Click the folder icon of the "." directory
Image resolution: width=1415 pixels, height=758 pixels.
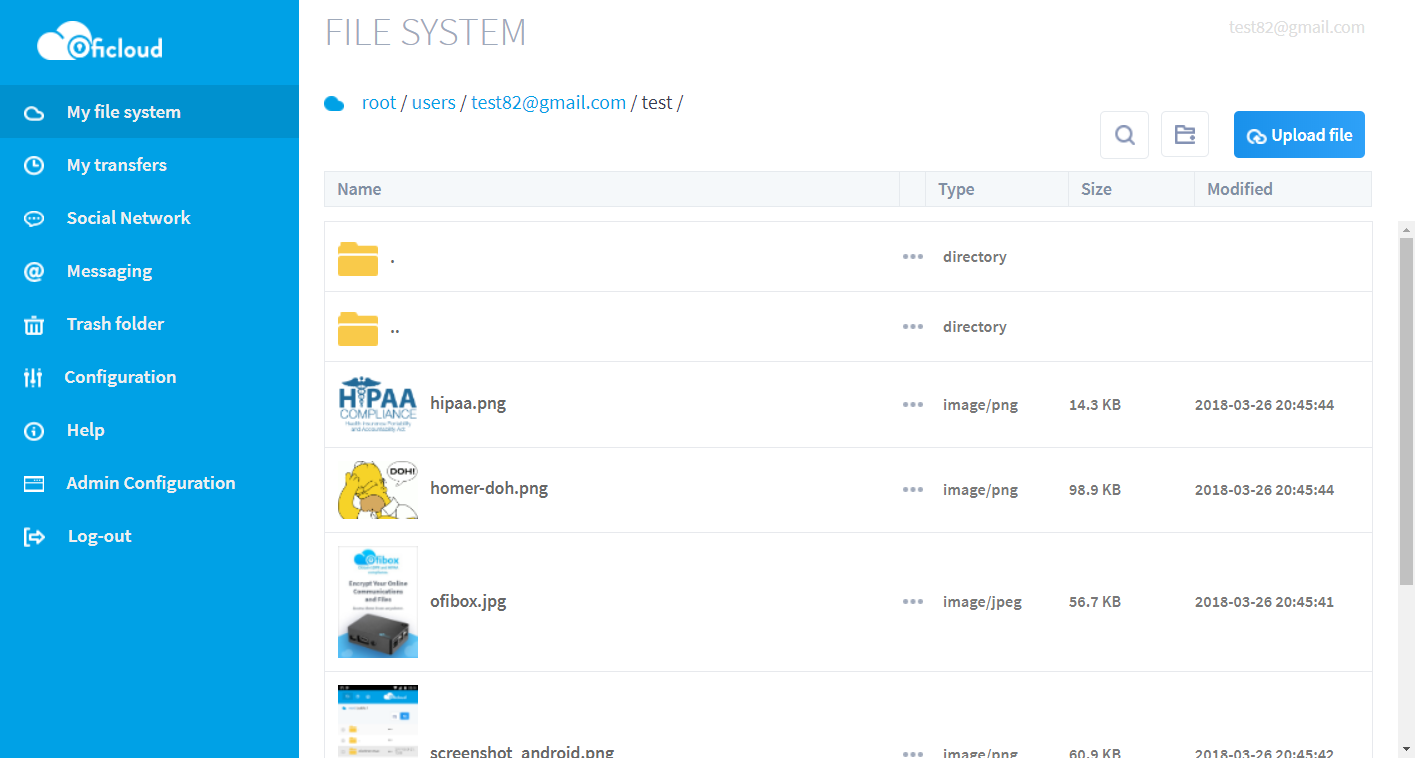pos(358,258)
